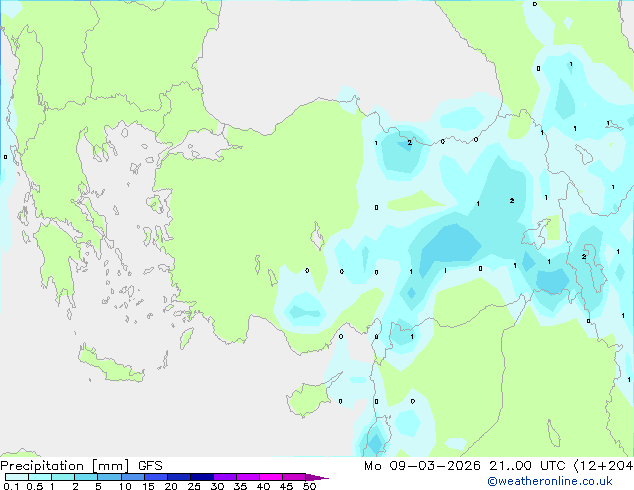The image size is (634, 490).
Task: Select the legend scale label "35"
Action: [x=240, y=486]
